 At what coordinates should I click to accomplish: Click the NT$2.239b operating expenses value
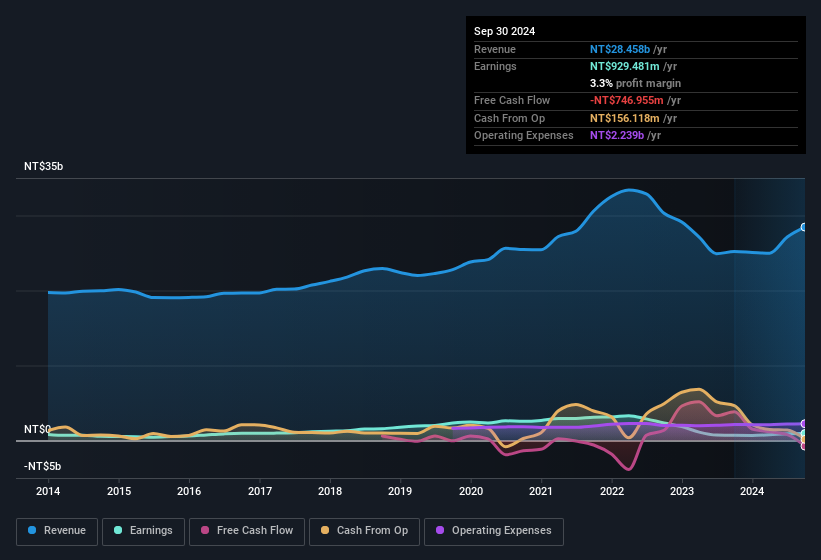click(x=617, y=135)
